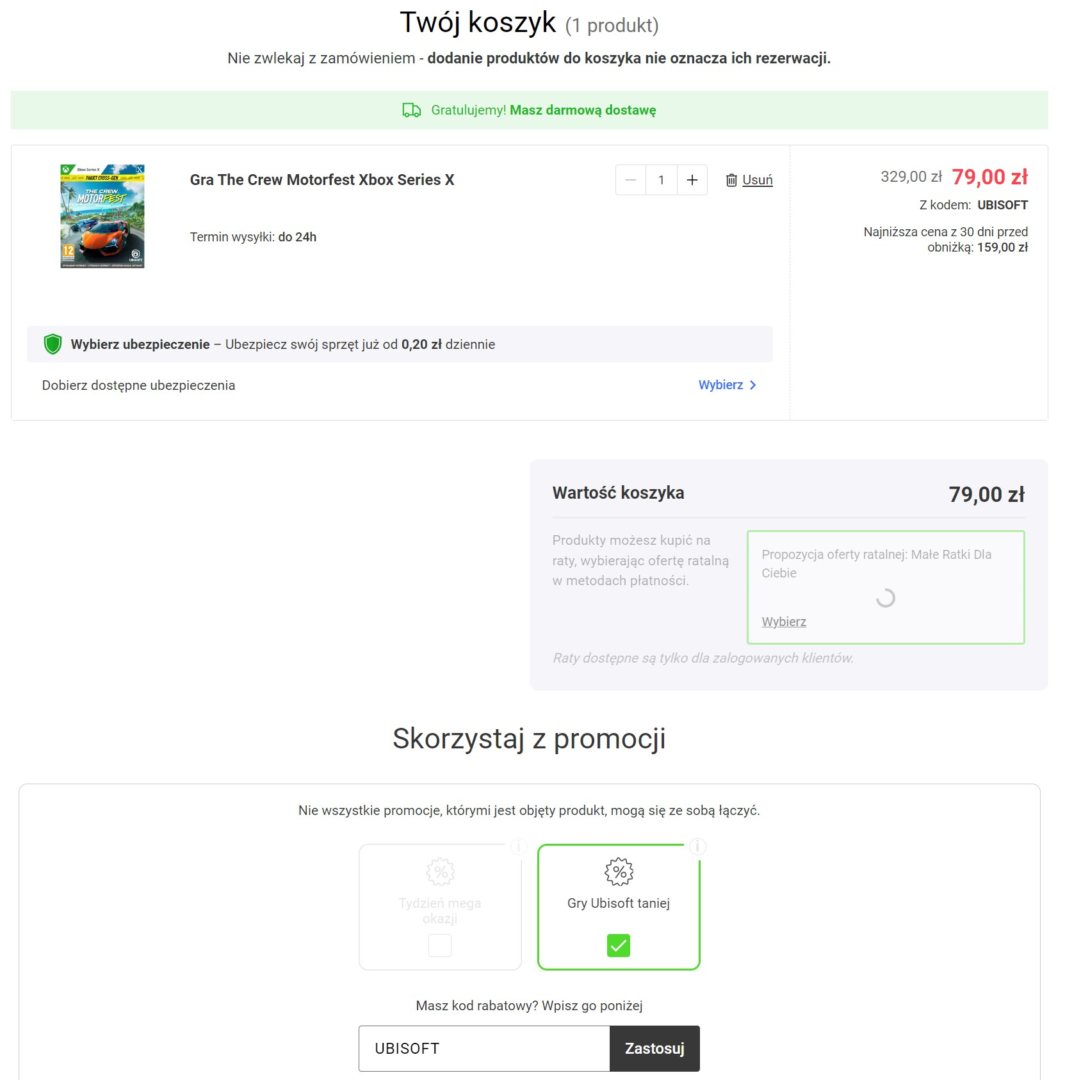Screen dimensions: 1065x1080
Task: Click the quantity number field
Action: (x=660, y=180)
